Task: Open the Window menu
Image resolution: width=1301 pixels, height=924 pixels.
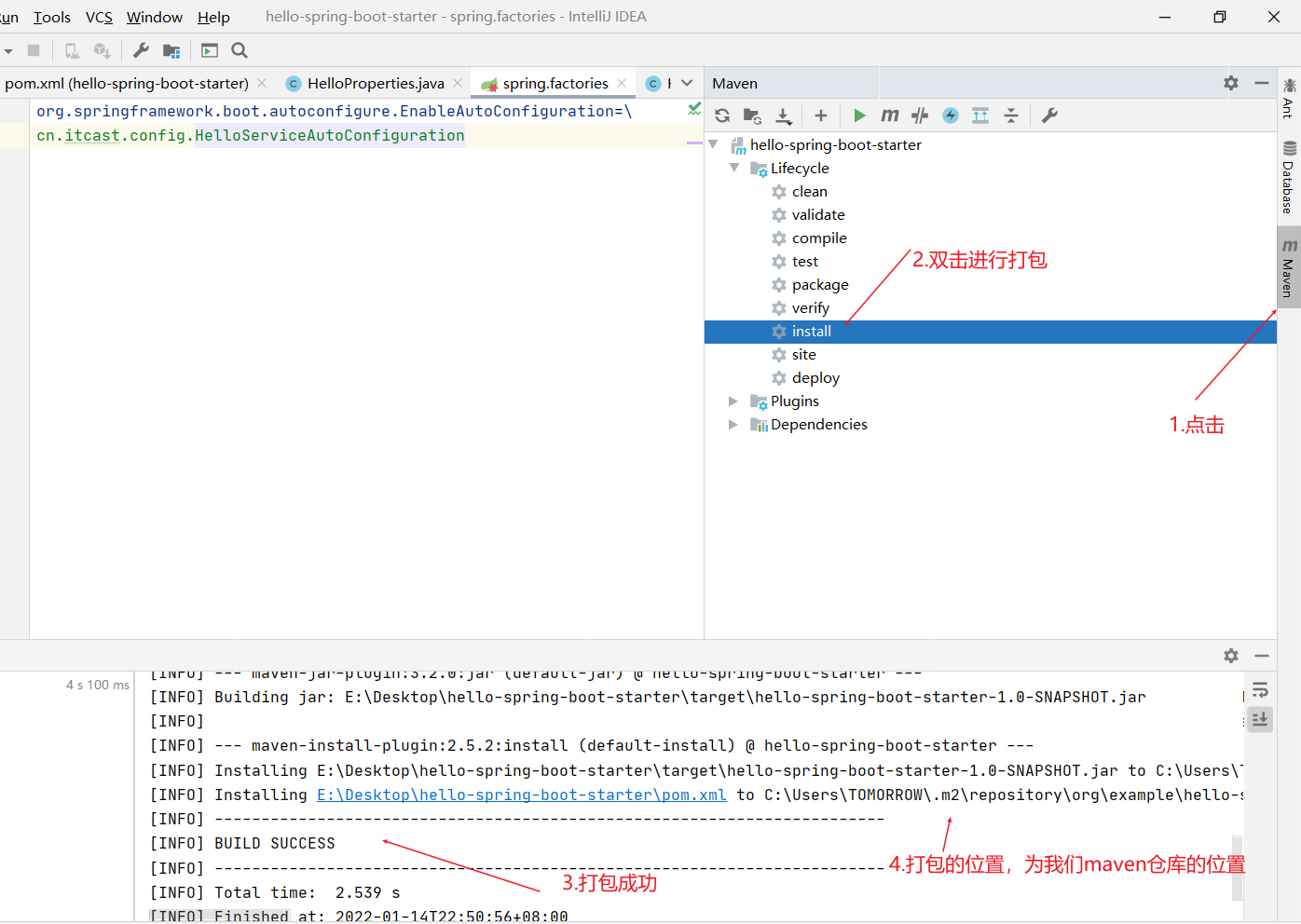Action: point(155,17)
